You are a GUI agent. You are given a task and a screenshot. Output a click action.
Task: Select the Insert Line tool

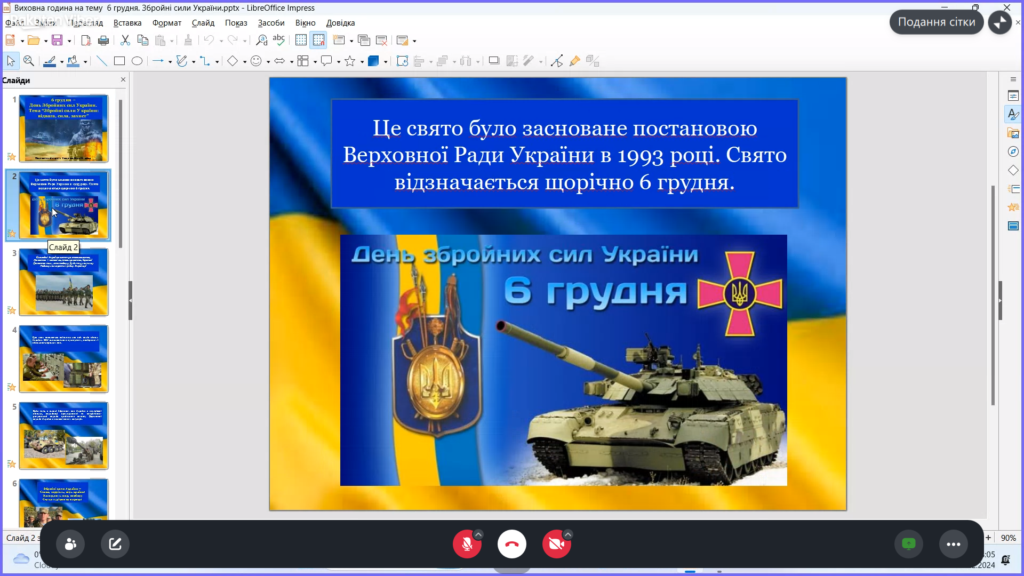click(x=101, y=61)
